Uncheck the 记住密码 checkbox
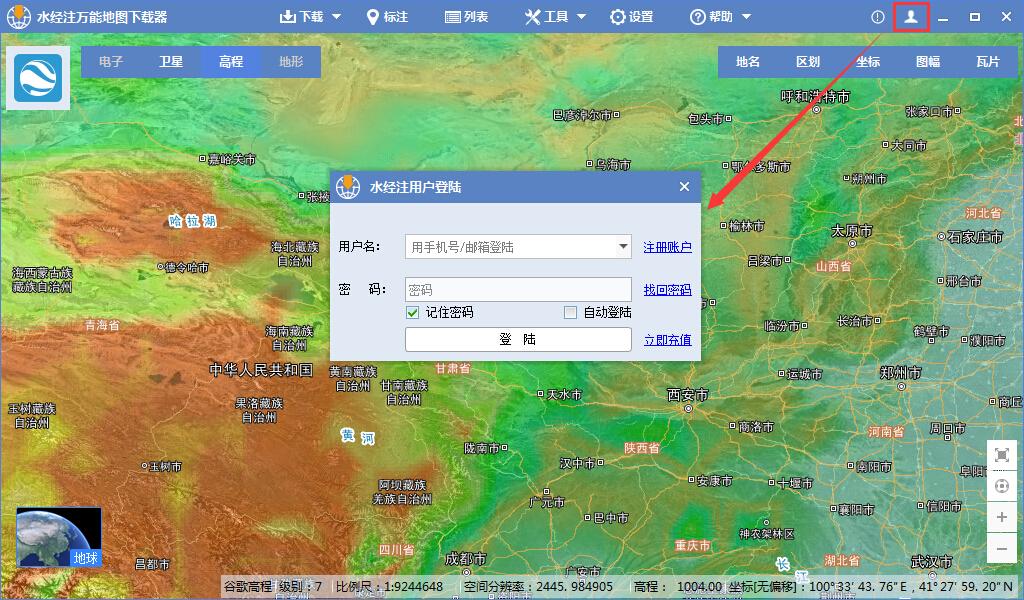Screen dimensions: 1024x600 coord(413,313)
